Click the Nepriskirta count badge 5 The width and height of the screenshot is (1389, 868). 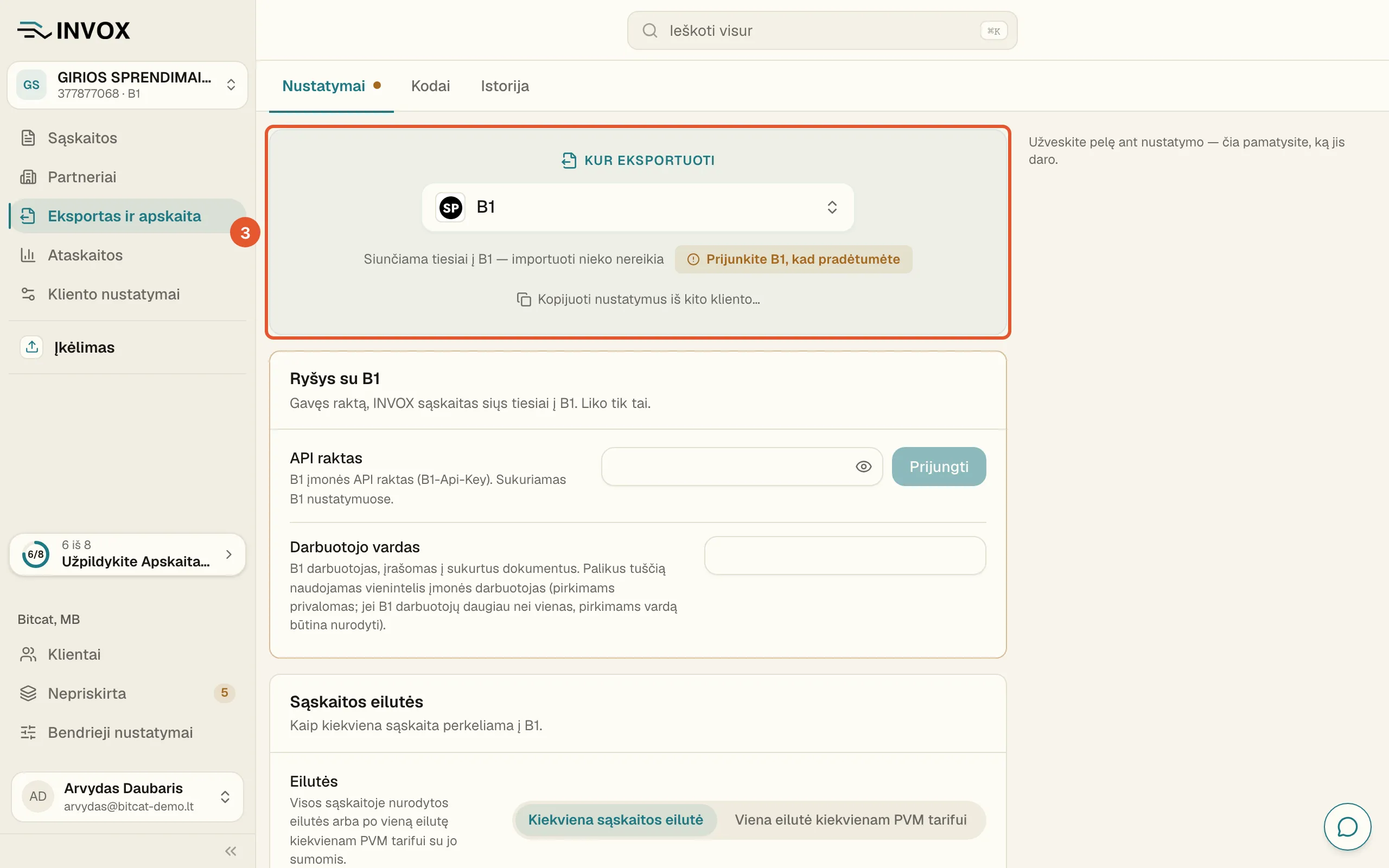(225, 693)
